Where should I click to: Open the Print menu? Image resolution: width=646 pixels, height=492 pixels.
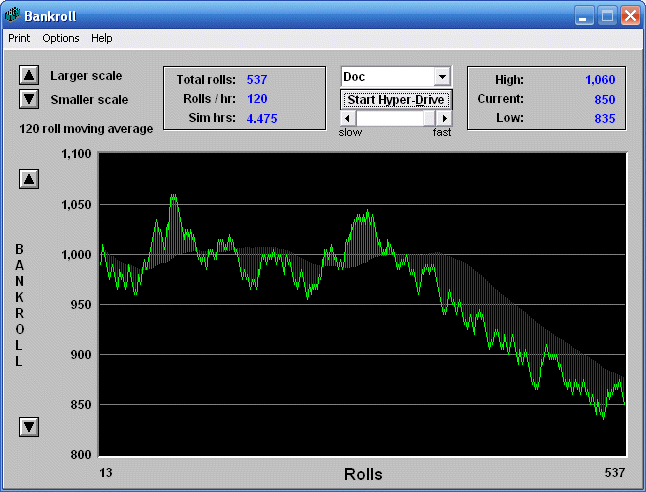coord(19,38)
